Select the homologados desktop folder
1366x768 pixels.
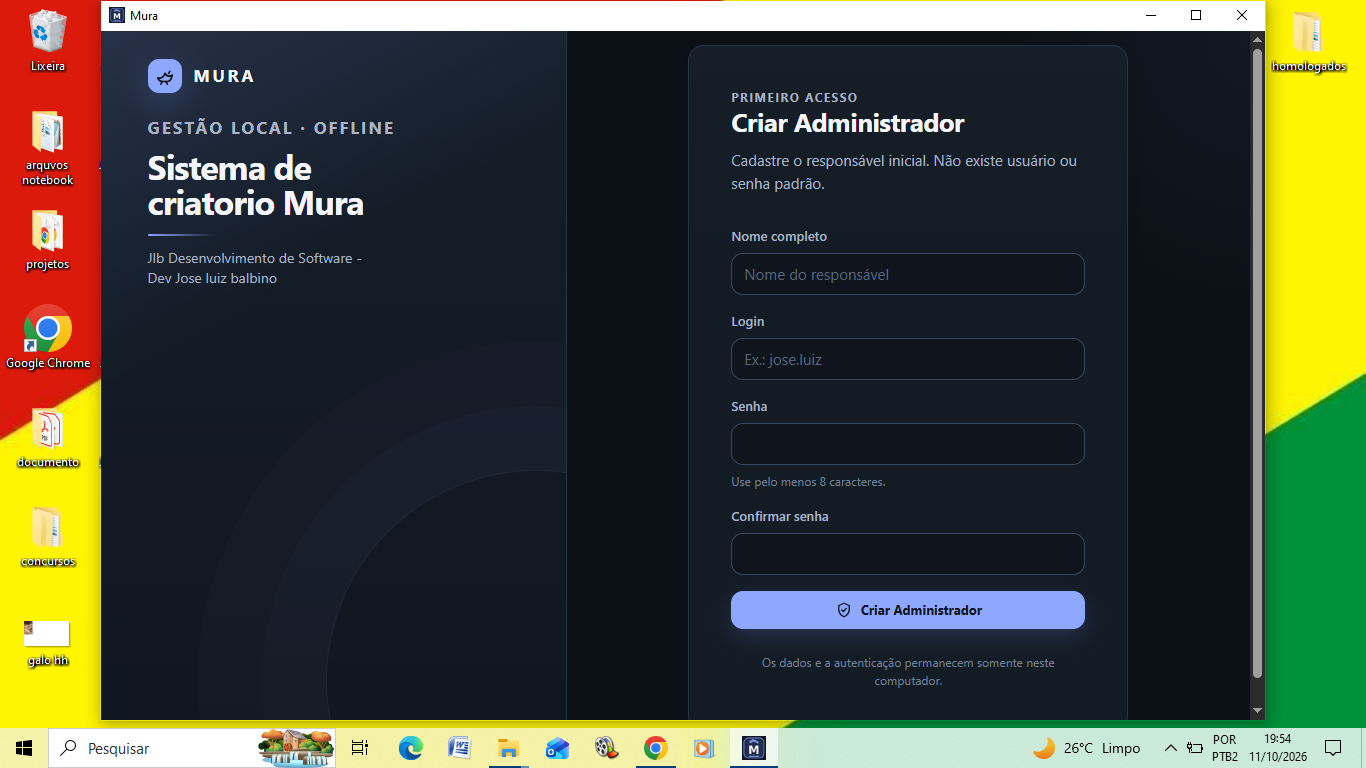click(x=1309, y=43)
